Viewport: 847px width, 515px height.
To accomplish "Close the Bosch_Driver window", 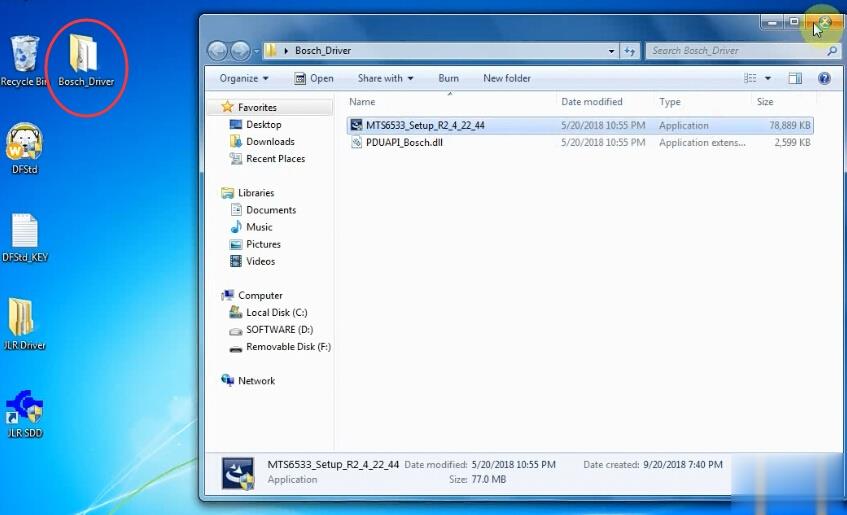I will pos(824,22).
